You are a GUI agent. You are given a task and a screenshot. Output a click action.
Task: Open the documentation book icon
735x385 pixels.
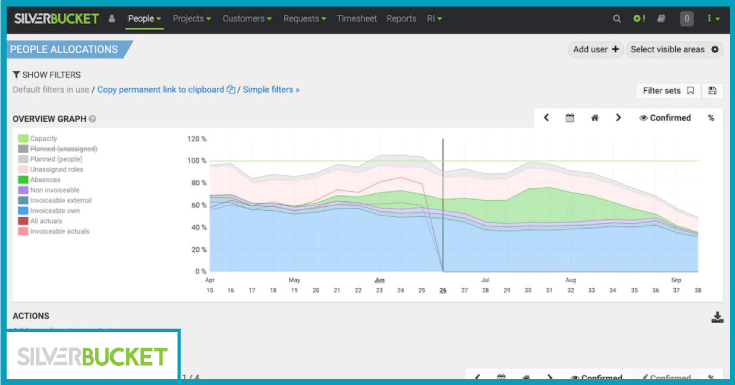(661, 19)
